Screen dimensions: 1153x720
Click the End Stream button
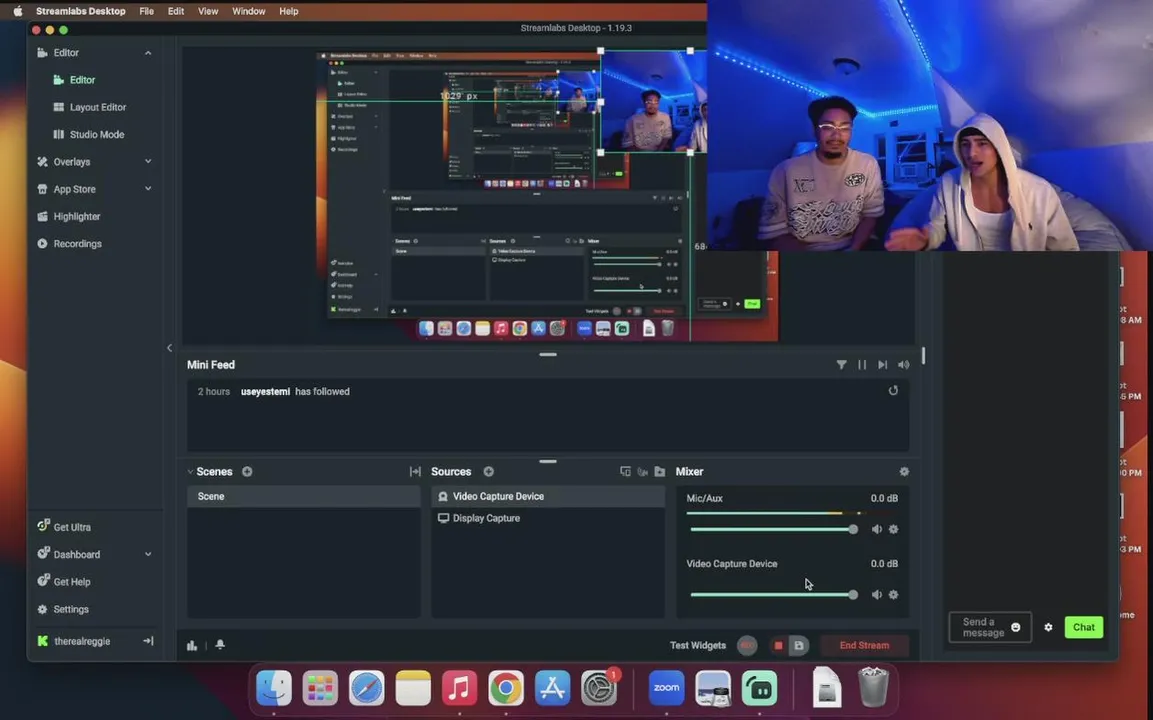click(864, 645)
